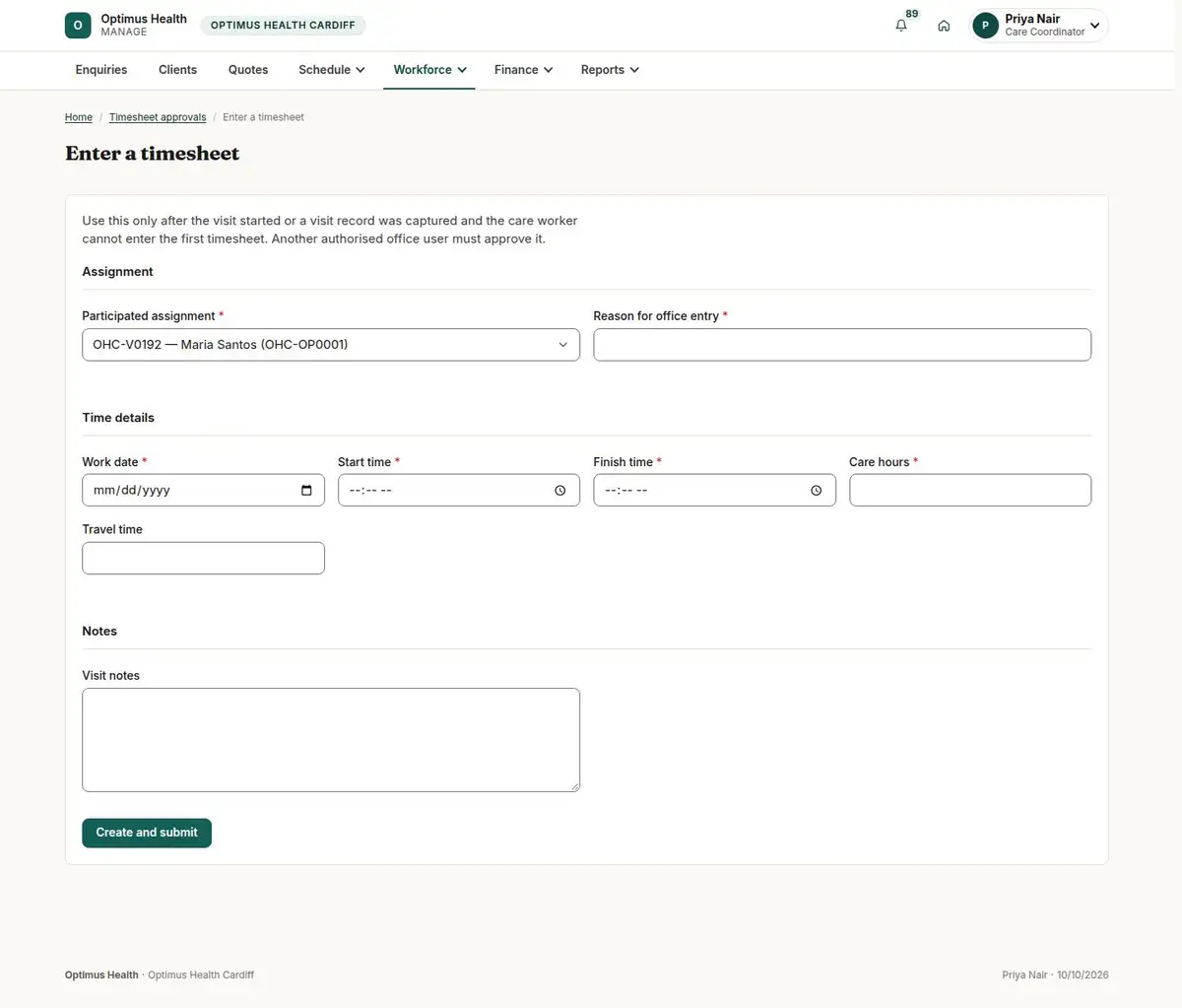The image size is (1182, 1008).
Task: Click the Optimus Health logo badge
Action: click(x=78, y=26)
